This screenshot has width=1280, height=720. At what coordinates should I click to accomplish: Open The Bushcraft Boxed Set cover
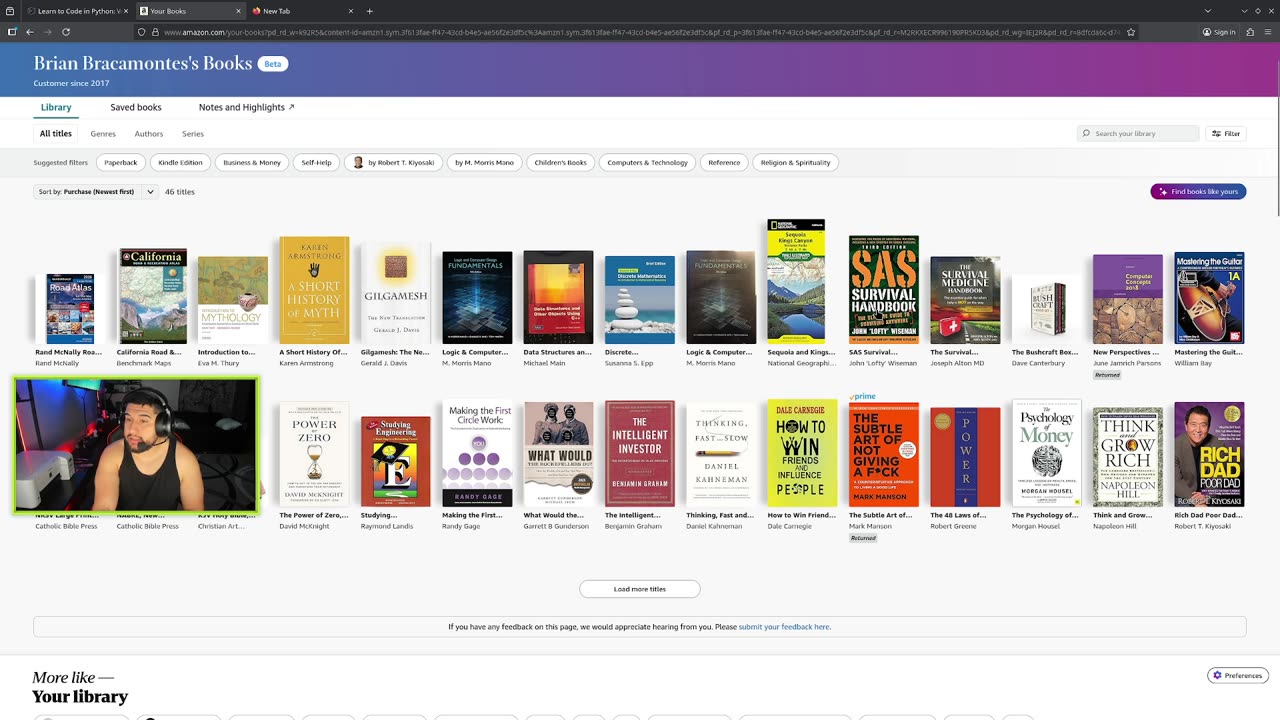point(1046,310)
